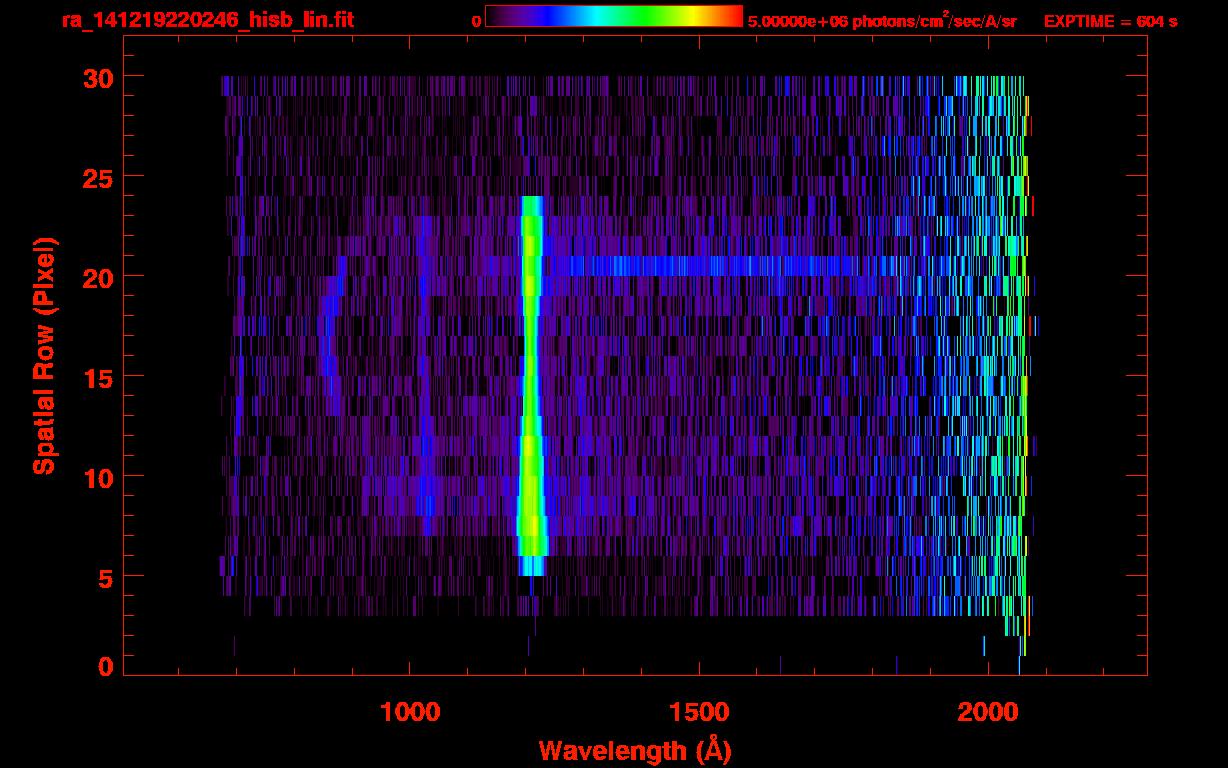Viewport: 1228px width, 768px height.
Task: Click the Spatial Row (Pixel) axis title
Action: tap(45, 356)
